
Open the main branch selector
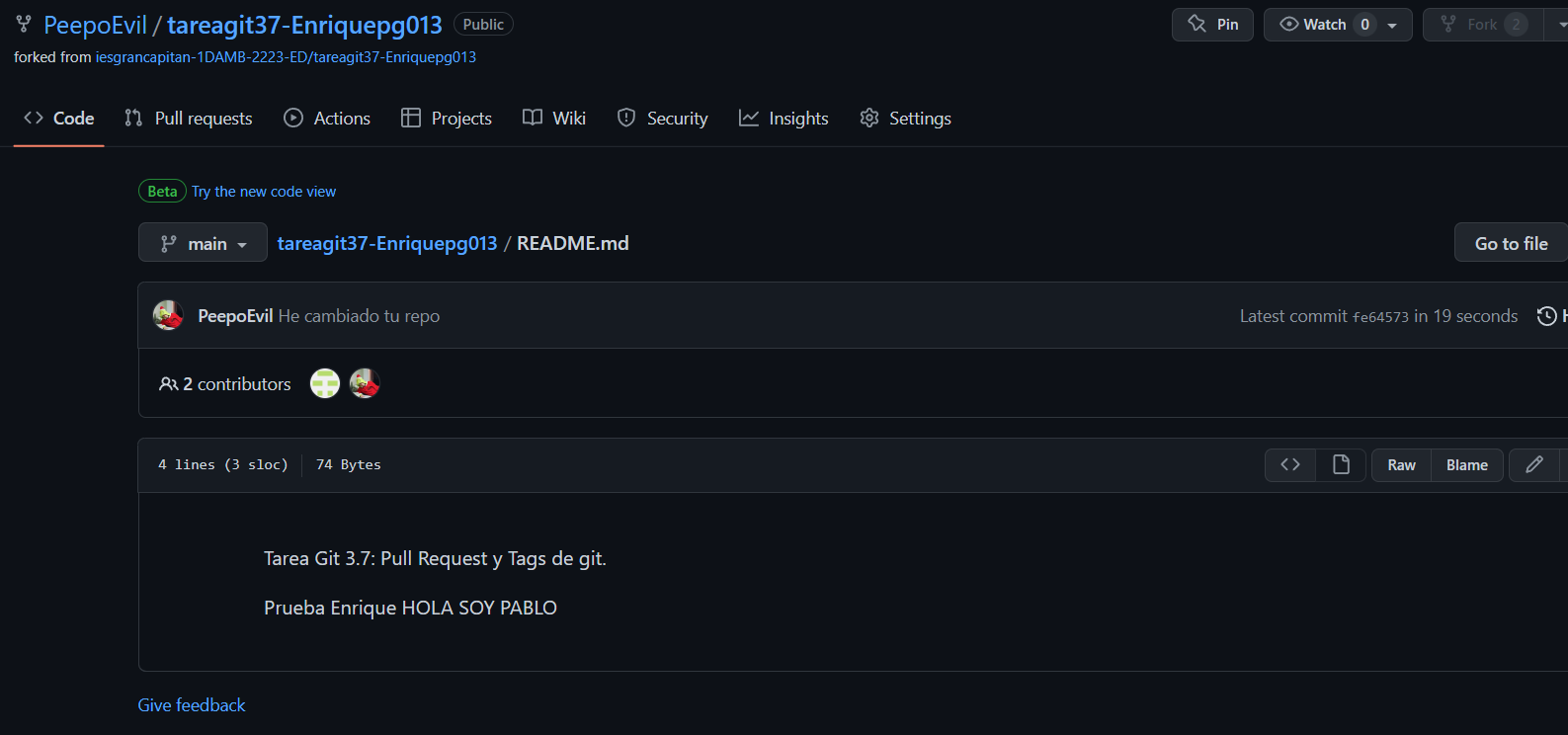click(x=203, y=242)
